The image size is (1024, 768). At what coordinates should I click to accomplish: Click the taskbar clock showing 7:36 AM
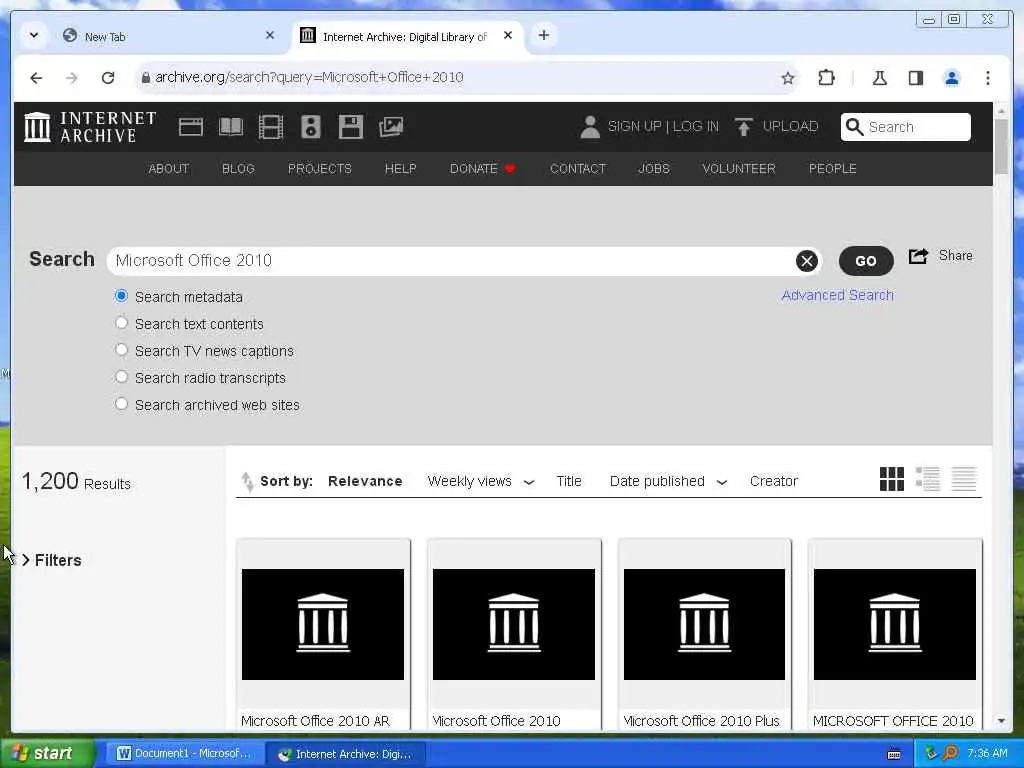[x=987, y=754]
